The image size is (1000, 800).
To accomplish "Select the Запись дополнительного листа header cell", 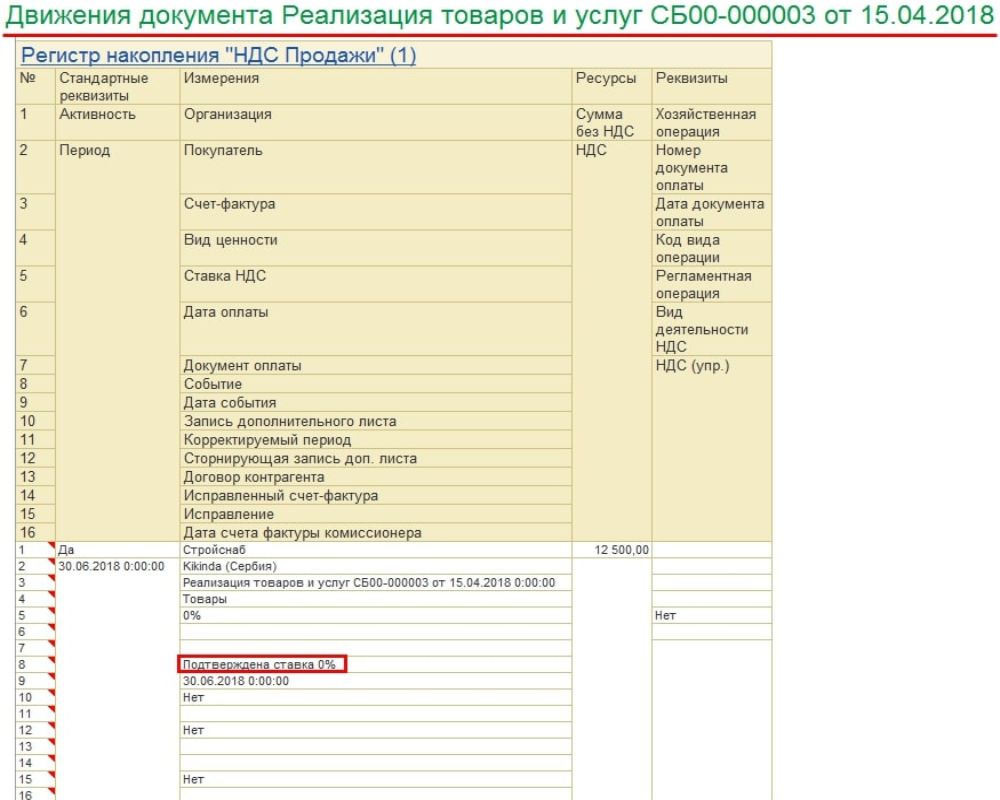I will pyautogui.click(x=376, y=421).
